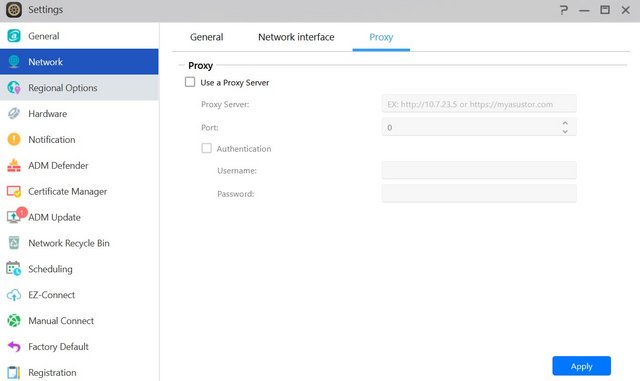Viewport: 640px width, 381px height.
Task: Open Scheduling settings
Action: coord(79,269)
